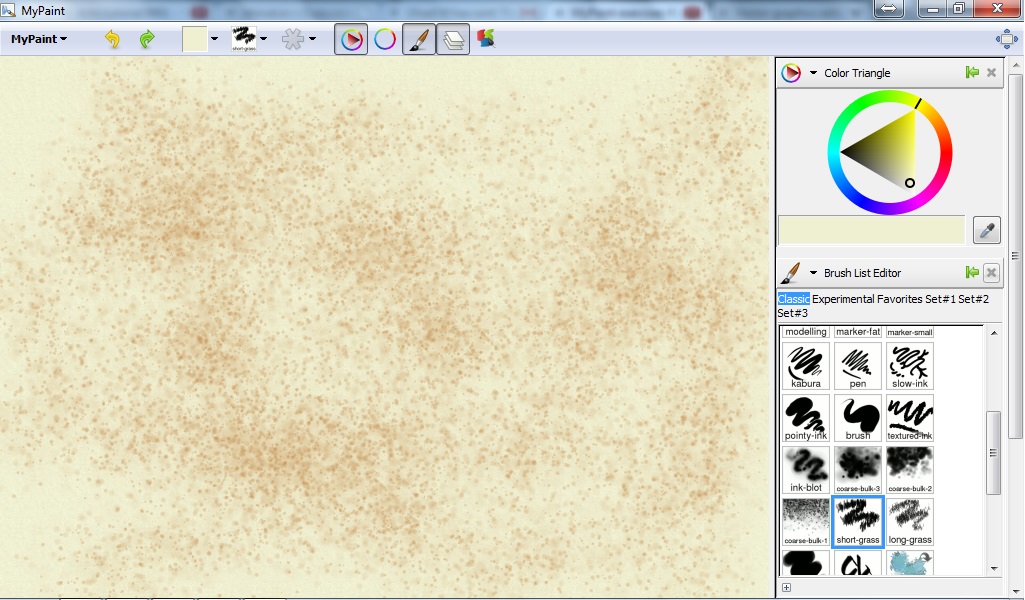
Task: Click brush list scrollbar down arrow
Action: (x=994, y=569)
